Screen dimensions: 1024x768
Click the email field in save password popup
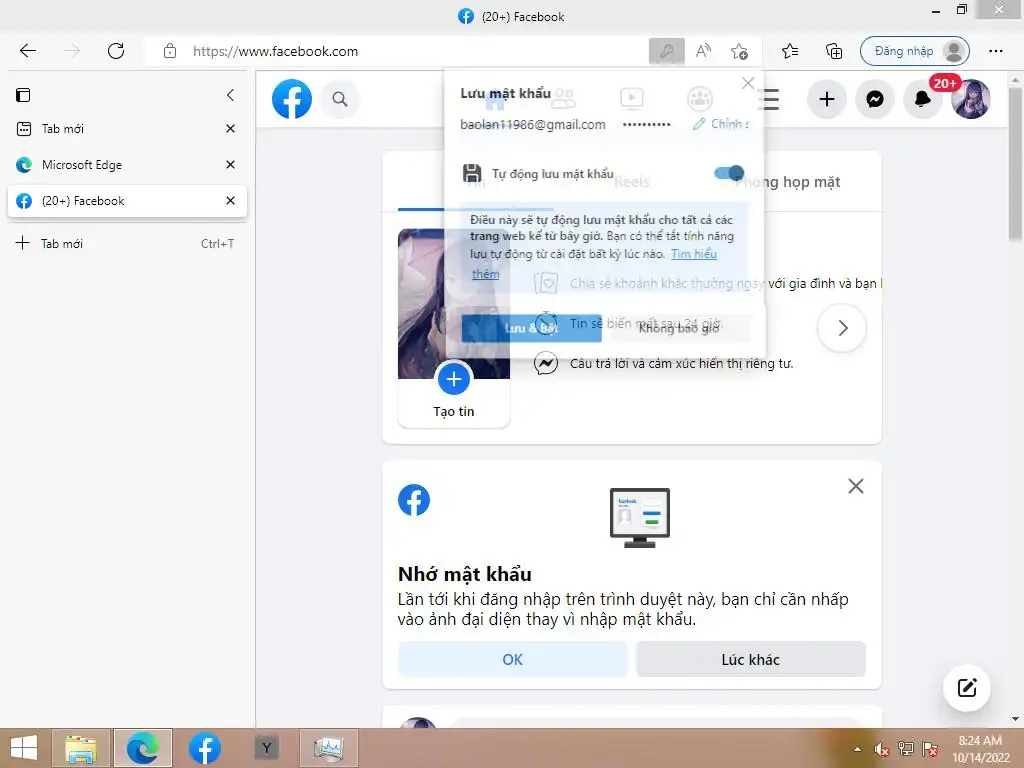(533, 124)
